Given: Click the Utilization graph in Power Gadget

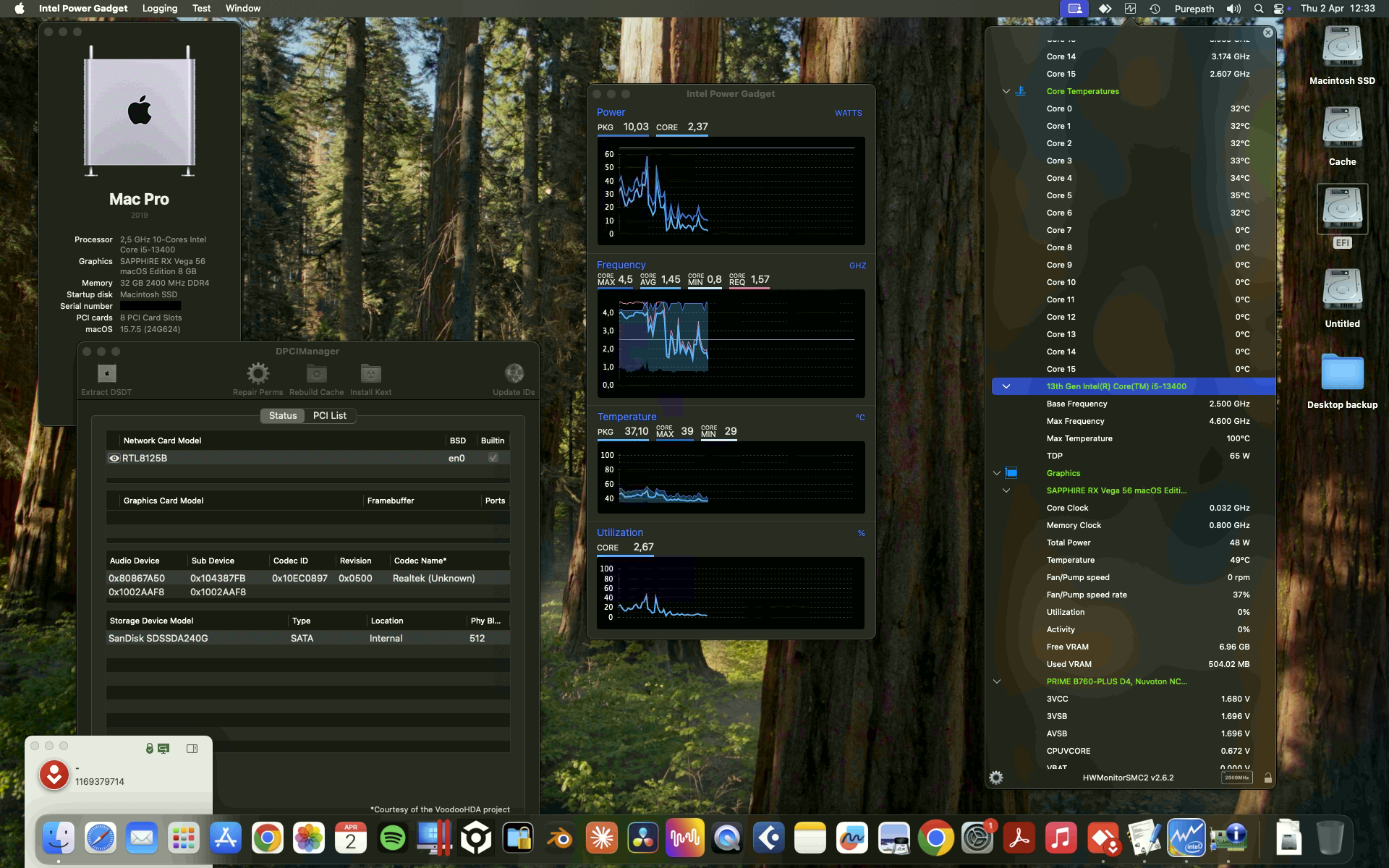Looking at the screenshot, I should coord(731,593).
